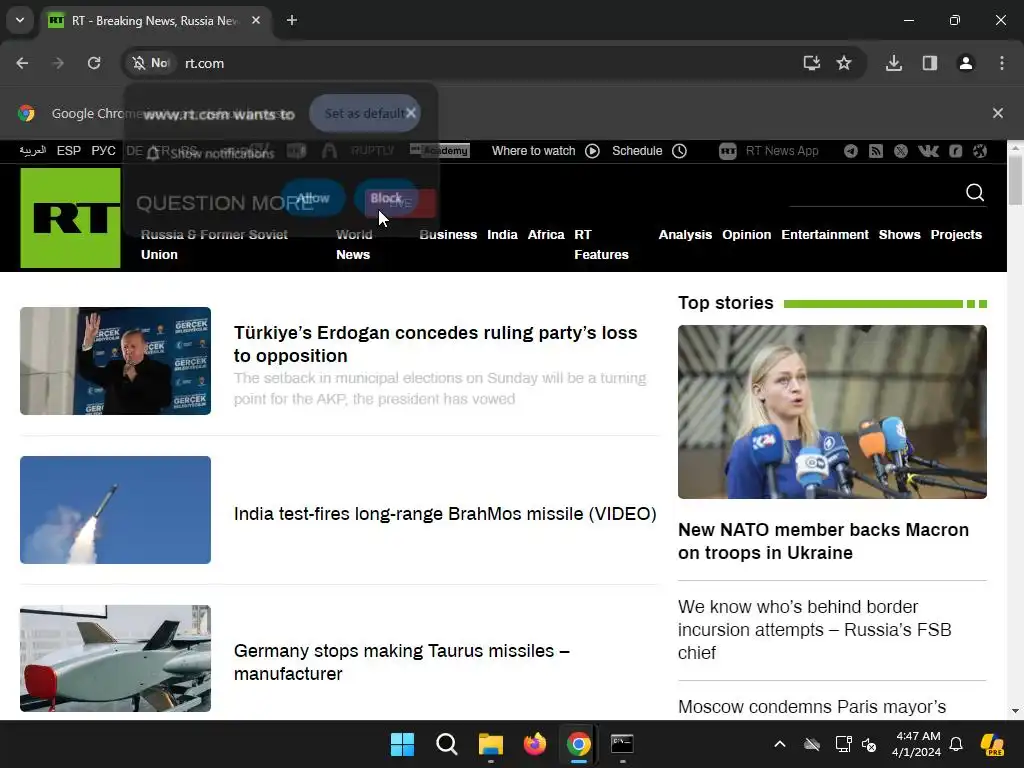
Task: Open Germany stops making Taurus missiles article
Action: coord(402,662)
